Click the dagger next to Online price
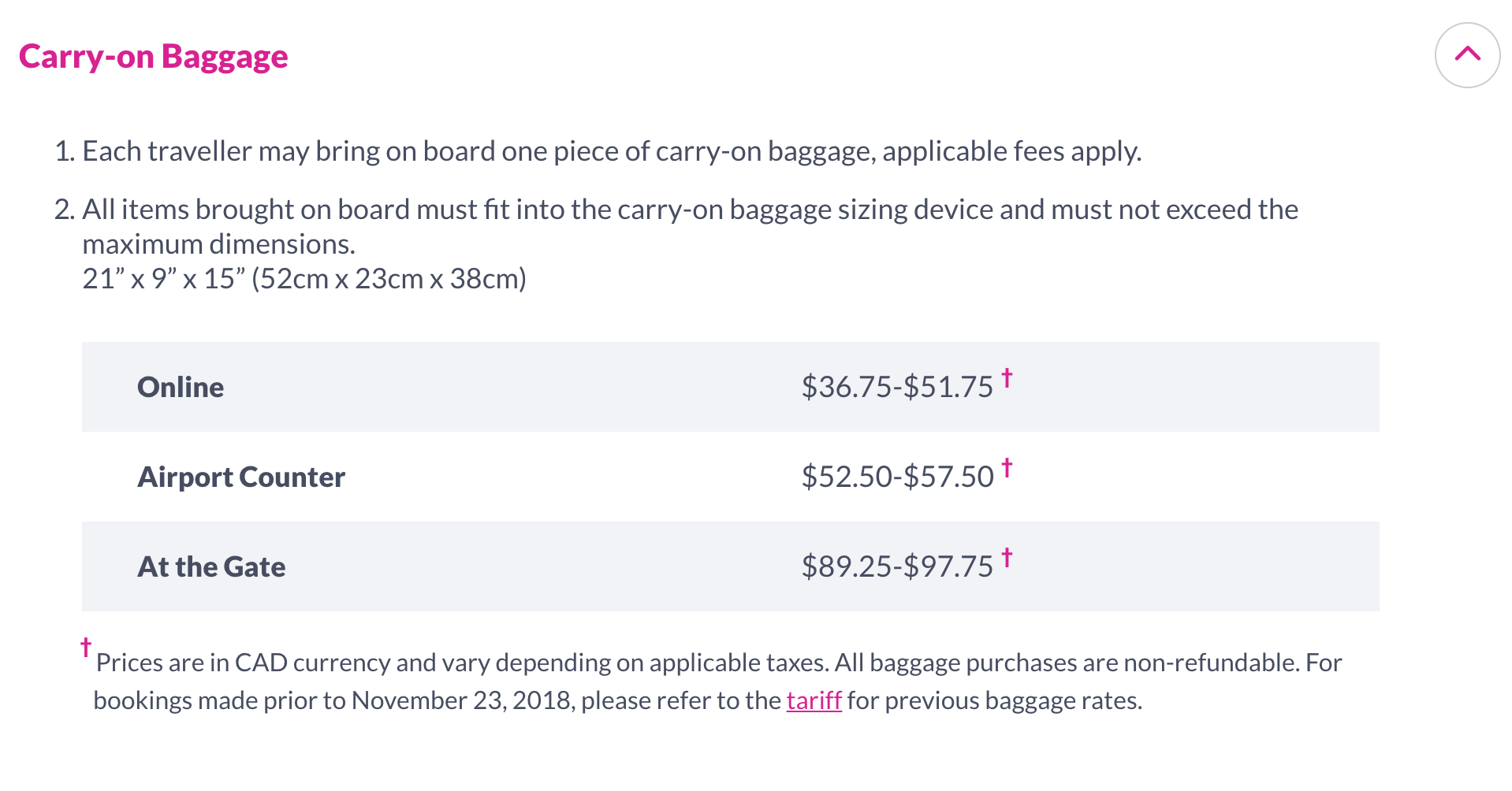 click(x=1007, y=378)
